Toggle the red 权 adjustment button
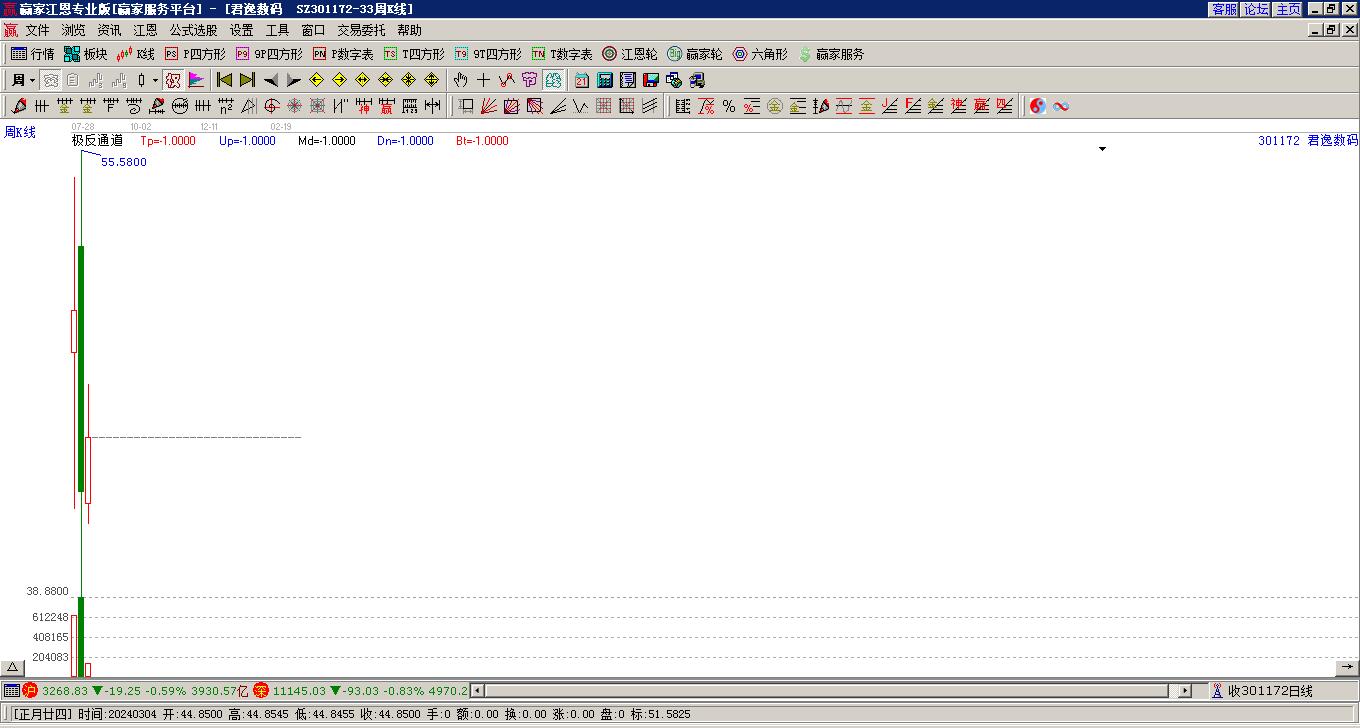Screen dimensions: 1360x728 pyautogui.click(x=173, y=80)
